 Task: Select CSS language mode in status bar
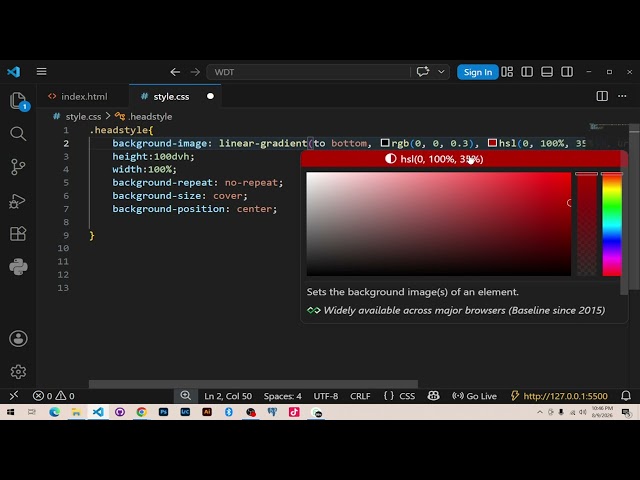tap(399, 396)
